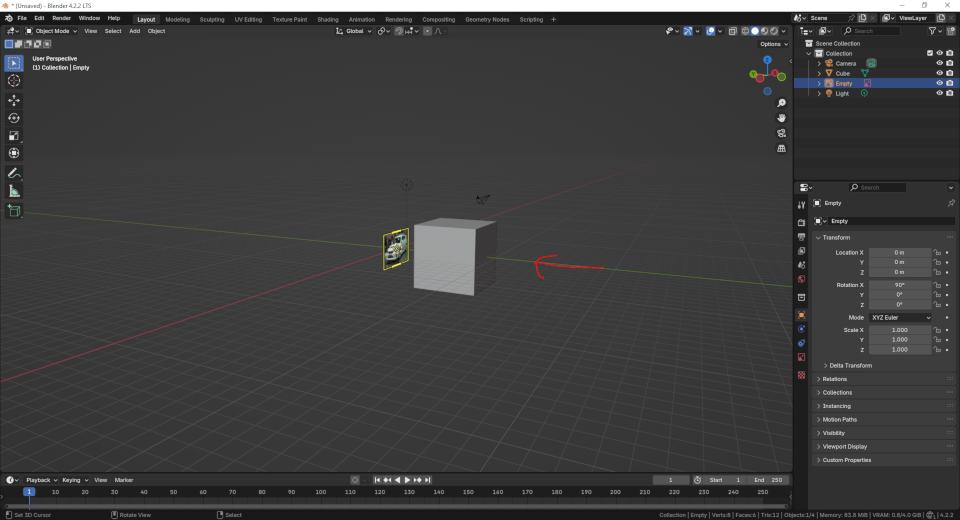The image size is (960, 520).
Task: Select the Measure tool
Action: (x=14, y=191)
